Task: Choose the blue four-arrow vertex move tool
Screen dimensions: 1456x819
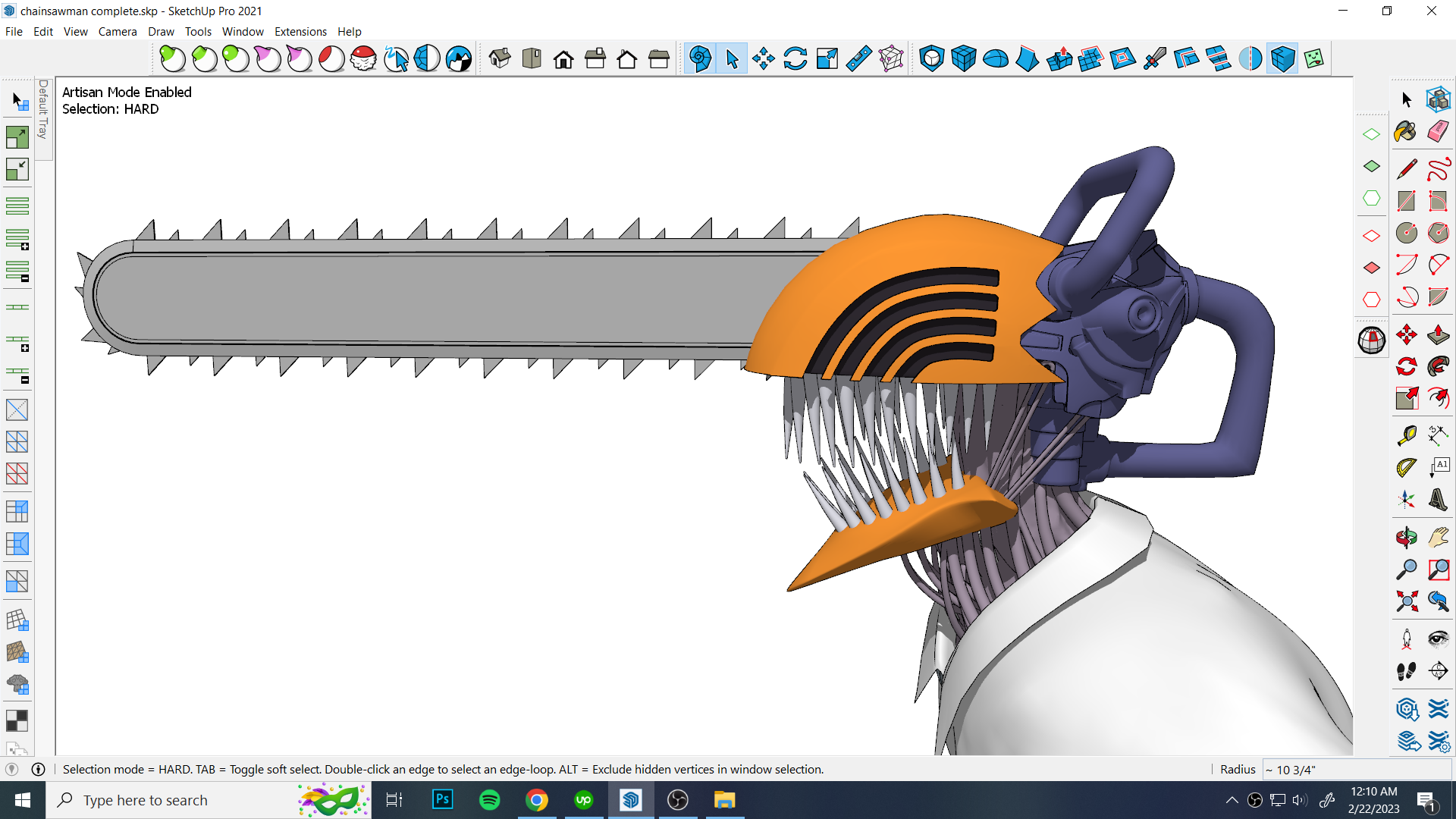Action: 764,58
